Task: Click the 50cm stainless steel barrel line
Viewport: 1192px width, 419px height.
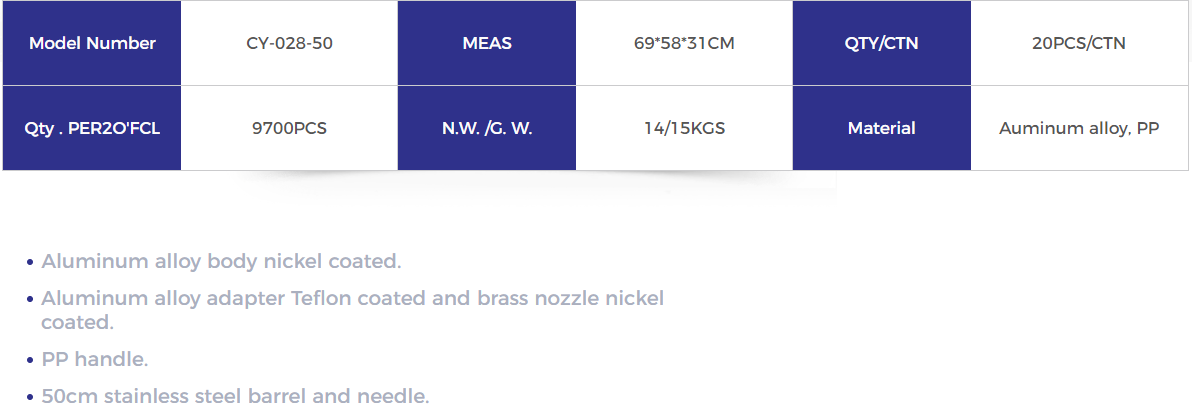Action: pyautogui.click(x=236, y=396)
